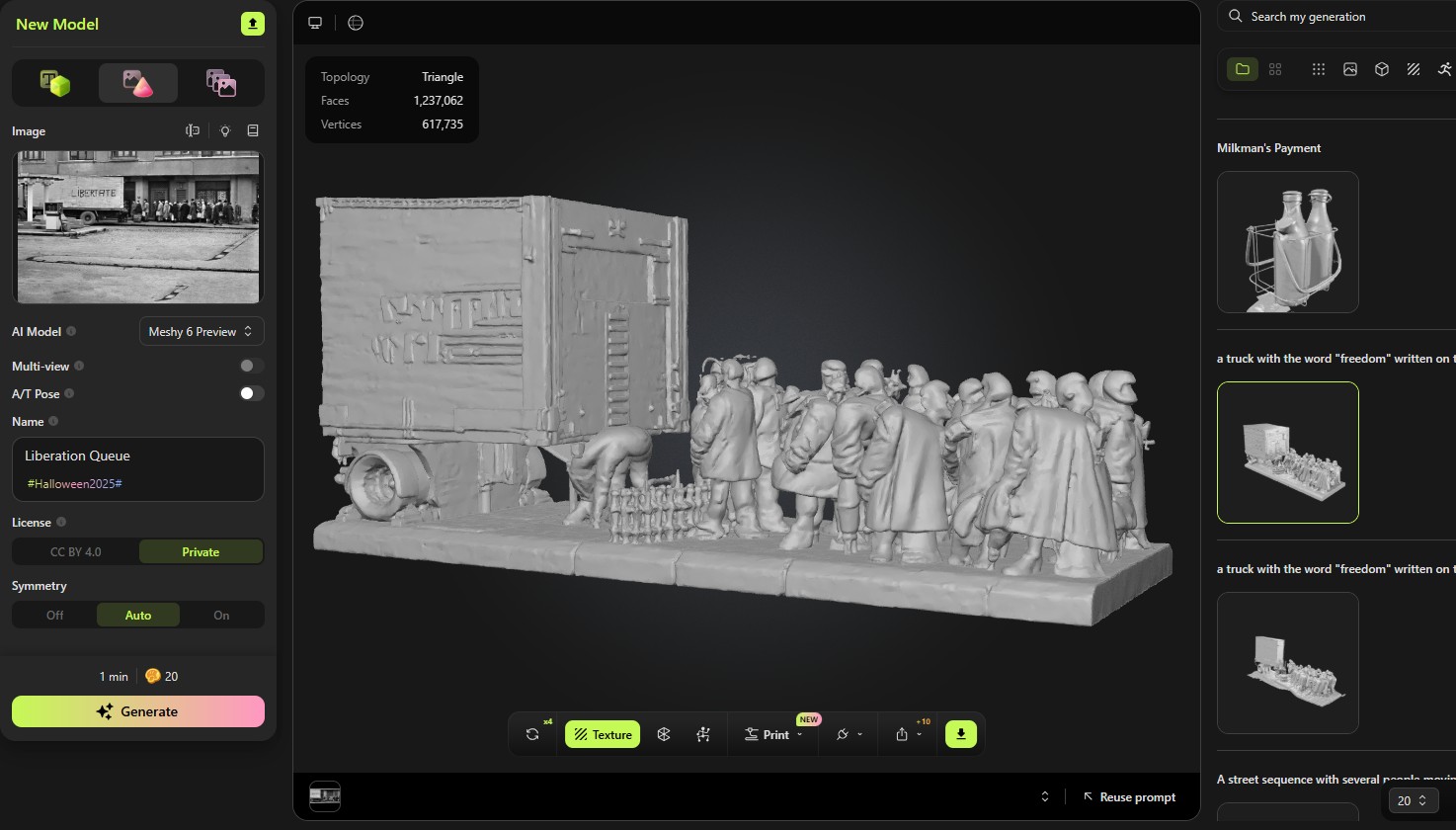Toggle the Multi-view switch
This screenshot has height=830, width=1456.
(252, 366)
